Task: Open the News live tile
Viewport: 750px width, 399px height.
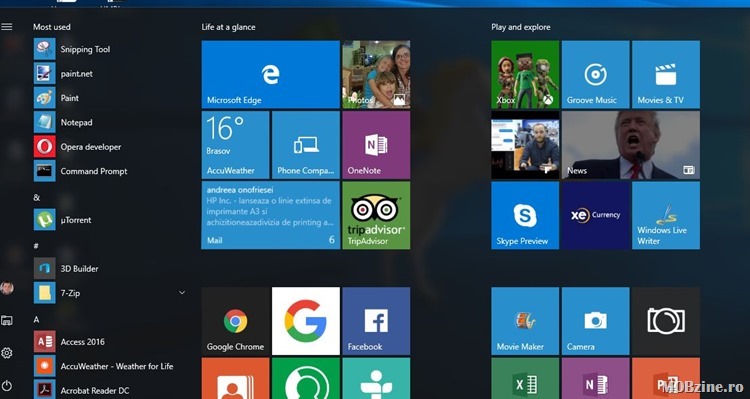Action: point(631,145)
